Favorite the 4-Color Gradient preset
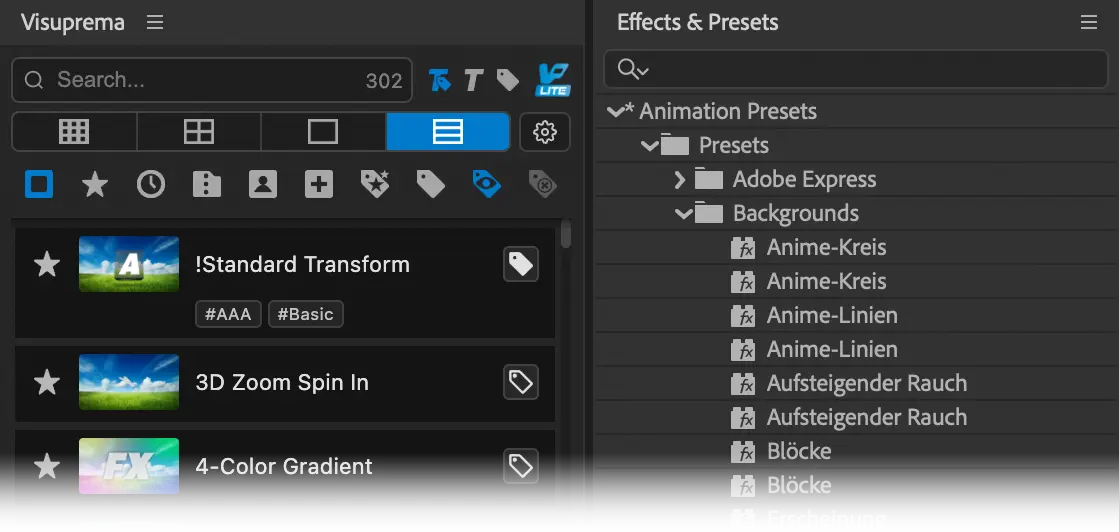1119x532 pixels. [x=47, y=466]
